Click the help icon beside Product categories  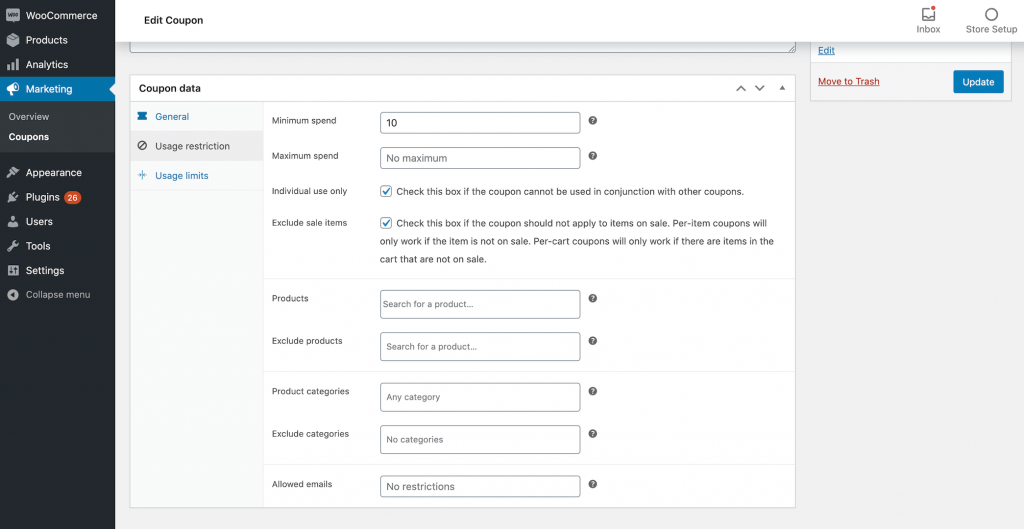click(592, 392)
